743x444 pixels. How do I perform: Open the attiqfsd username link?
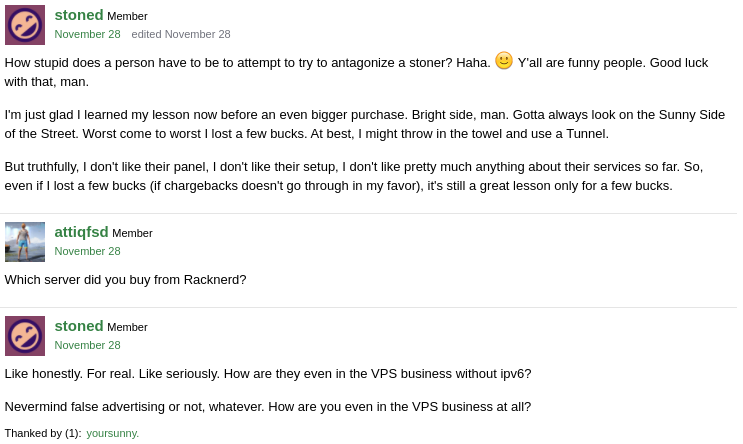tap(81, 232)
